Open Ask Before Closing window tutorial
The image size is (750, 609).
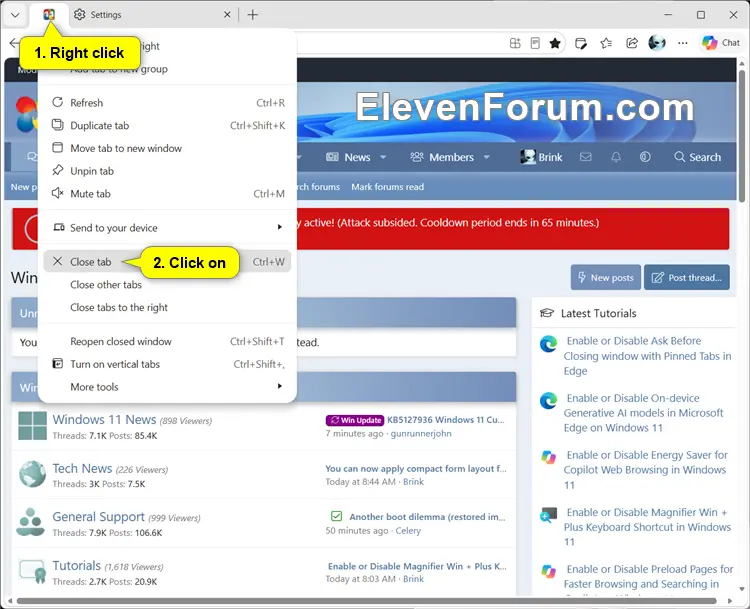[x=647, y=355]
